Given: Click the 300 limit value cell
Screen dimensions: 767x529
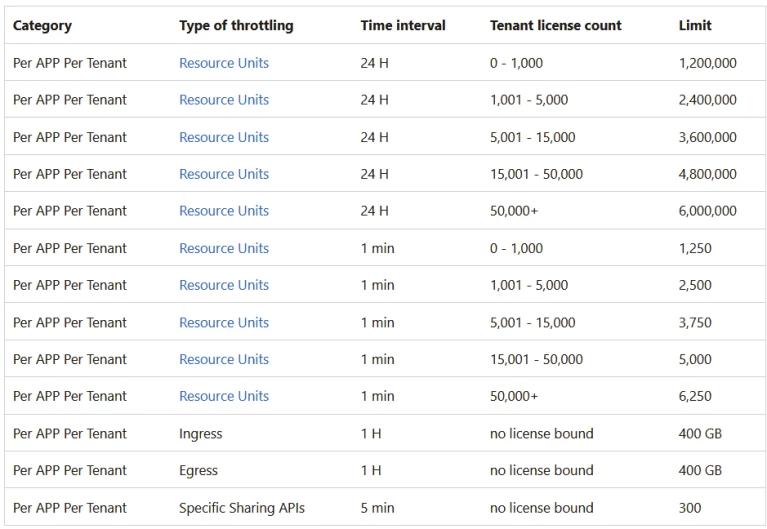Looking at the screenshot, I should click(x=690, y=508).
